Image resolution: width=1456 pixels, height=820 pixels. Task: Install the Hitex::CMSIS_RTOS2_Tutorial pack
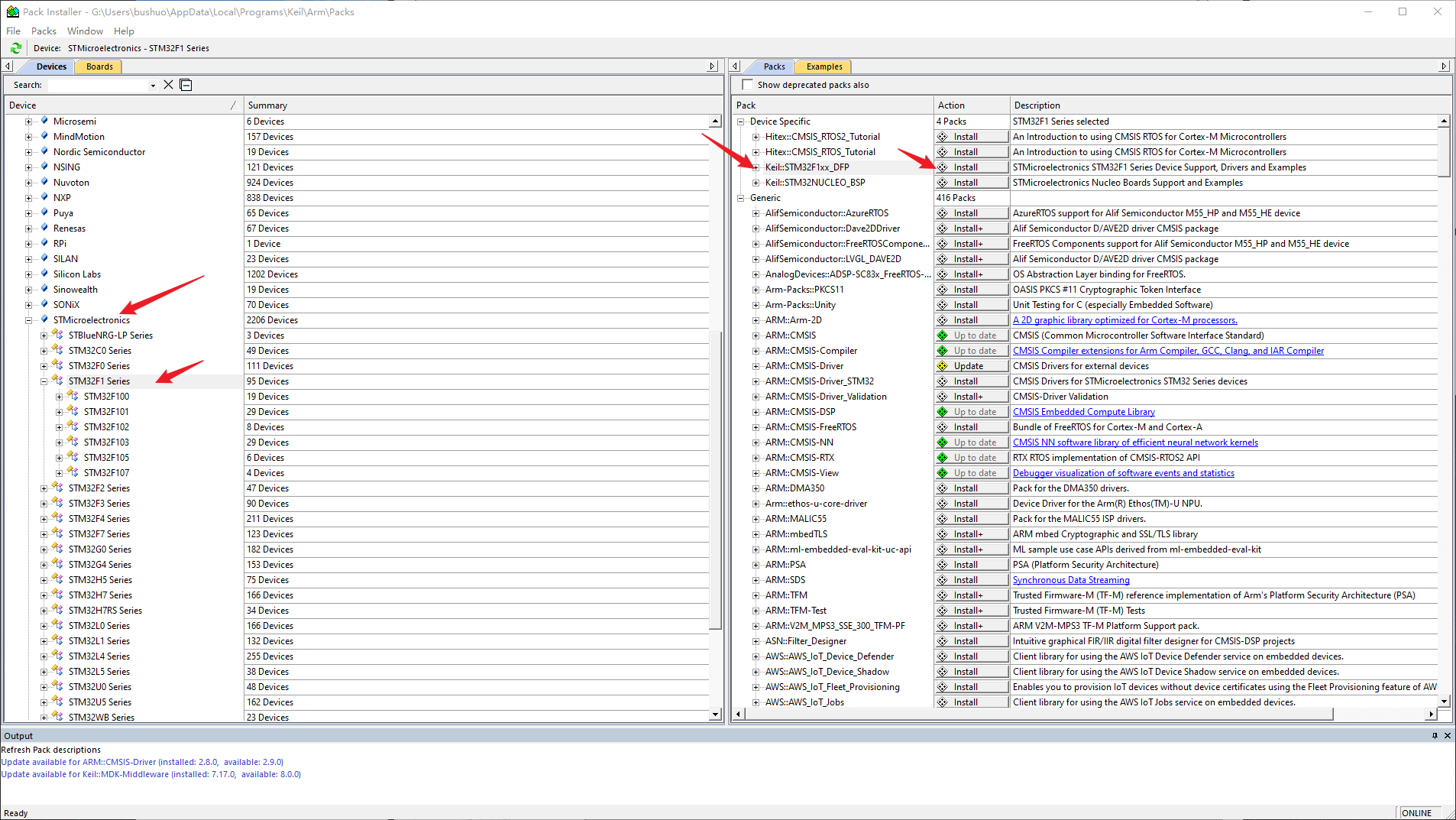pos(972,137)
